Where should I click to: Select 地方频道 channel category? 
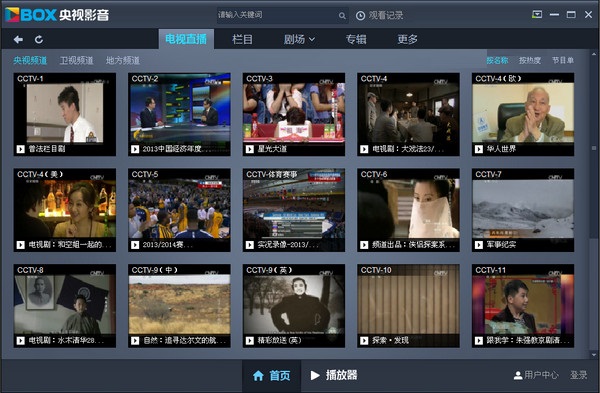(x=123, y=60)
